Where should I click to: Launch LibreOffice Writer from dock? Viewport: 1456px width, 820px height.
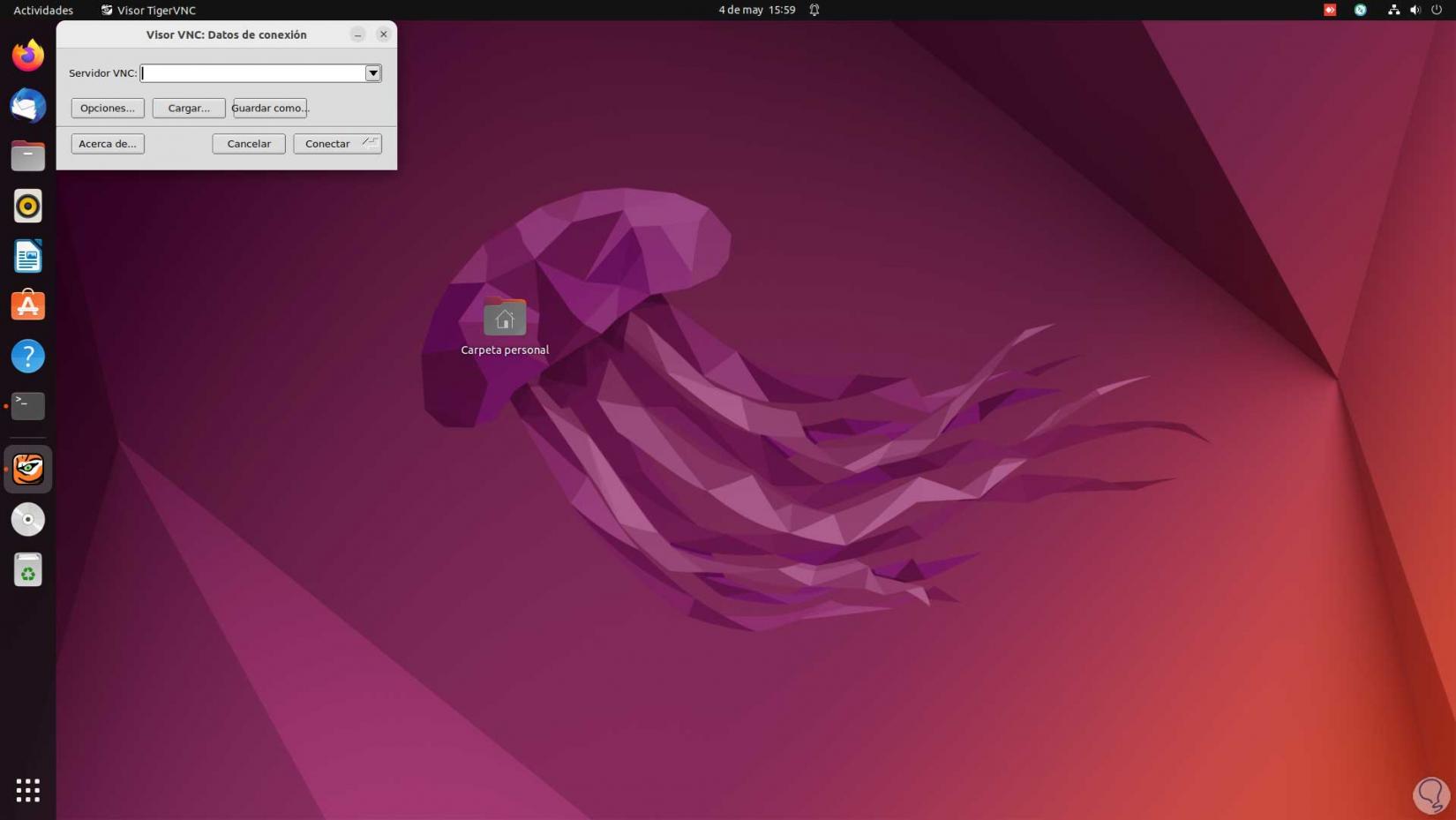pyautogui.click(x=28, y=257)
